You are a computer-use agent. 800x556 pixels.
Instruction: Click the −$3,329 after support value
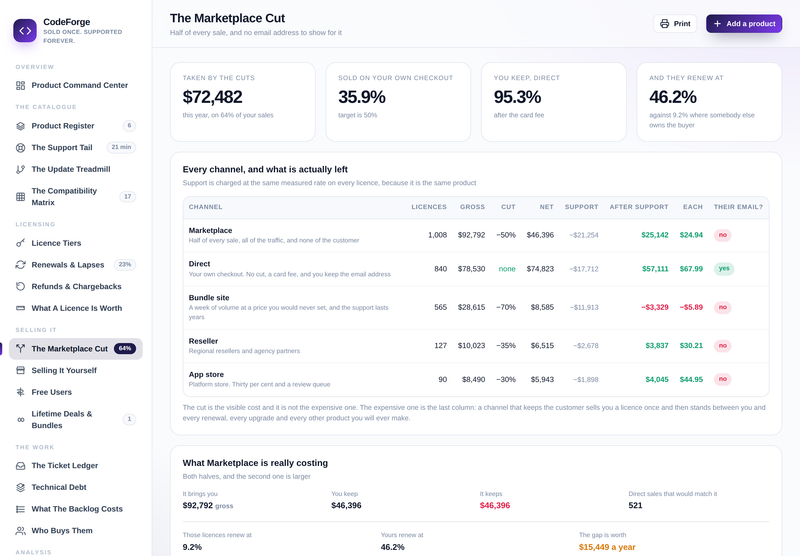tap(655, 308)
